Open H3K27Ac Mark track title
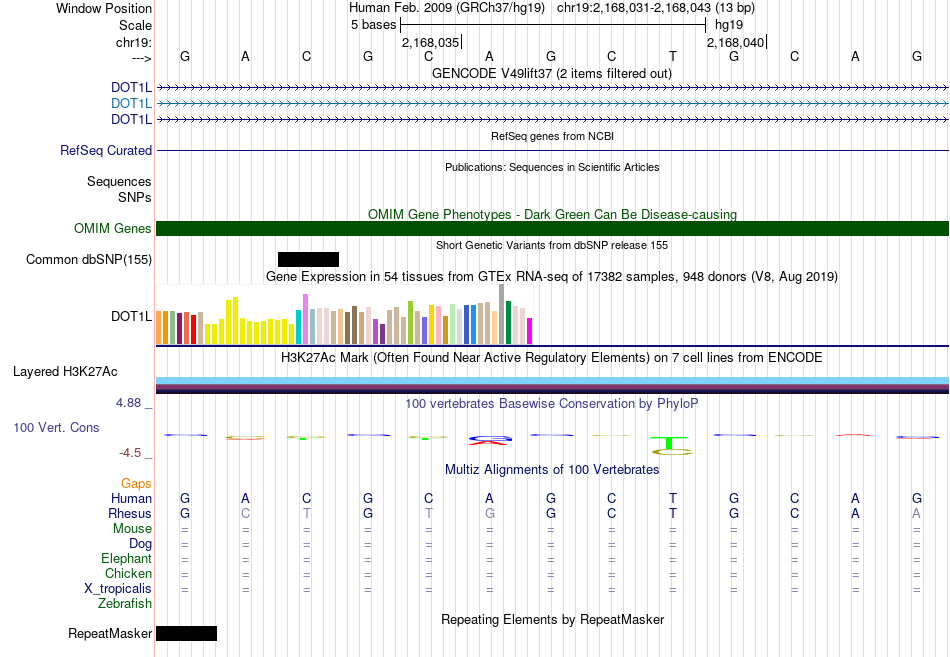This screenshot has width=950, height=657. pyautogui.click(x=552, y=358)
